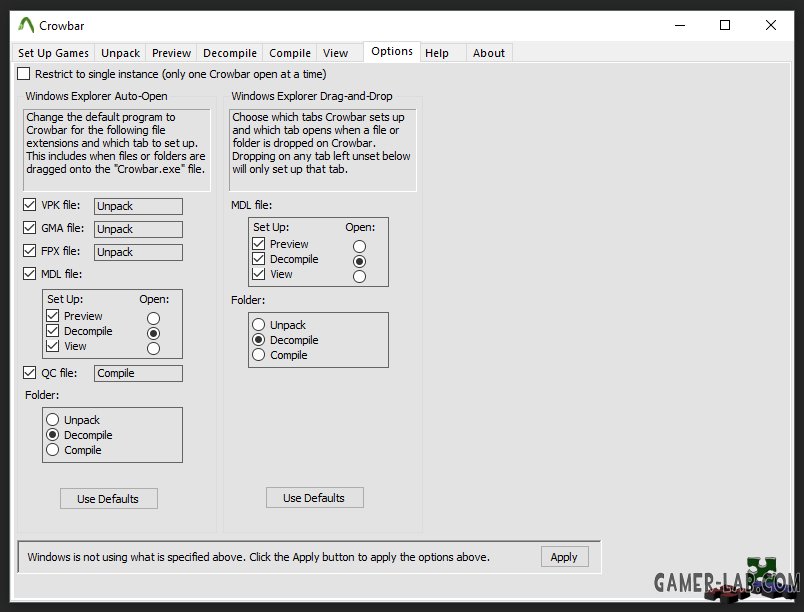
Task: Toggle Drag-and-Drop MDL View set up checkbox
Action: tap(258, 274)
